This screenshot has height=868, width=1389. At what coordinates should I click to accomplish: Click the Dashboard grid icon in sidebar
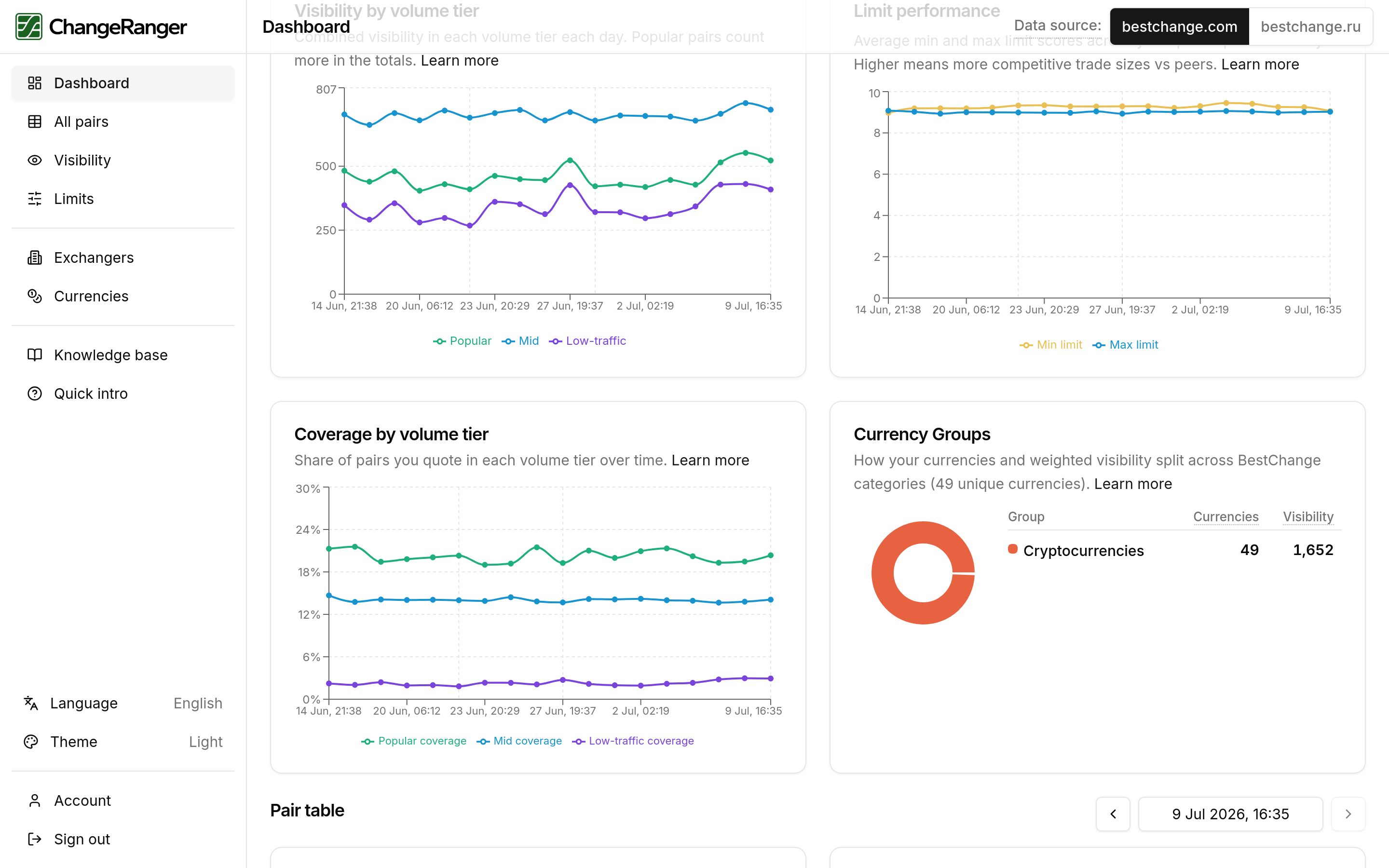(x=35, y=83)
